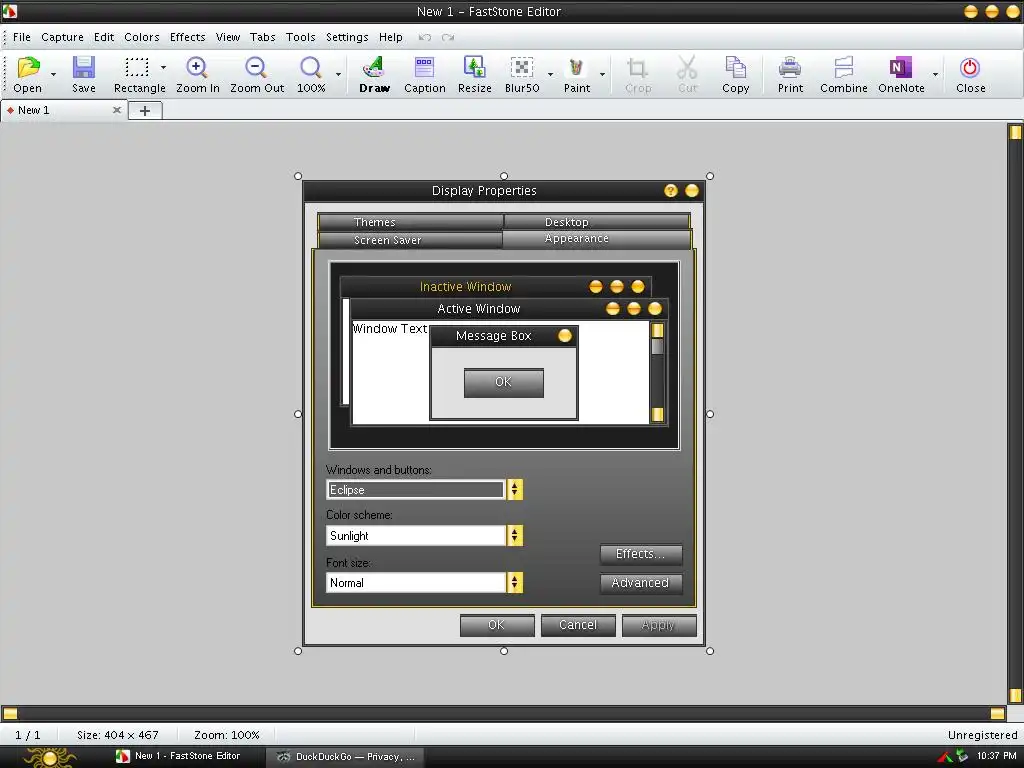Click the system clock showing 10:37 PM
Image resolution: width=1024 pixels, height=768 pixels.
click(x=997, y=756)
